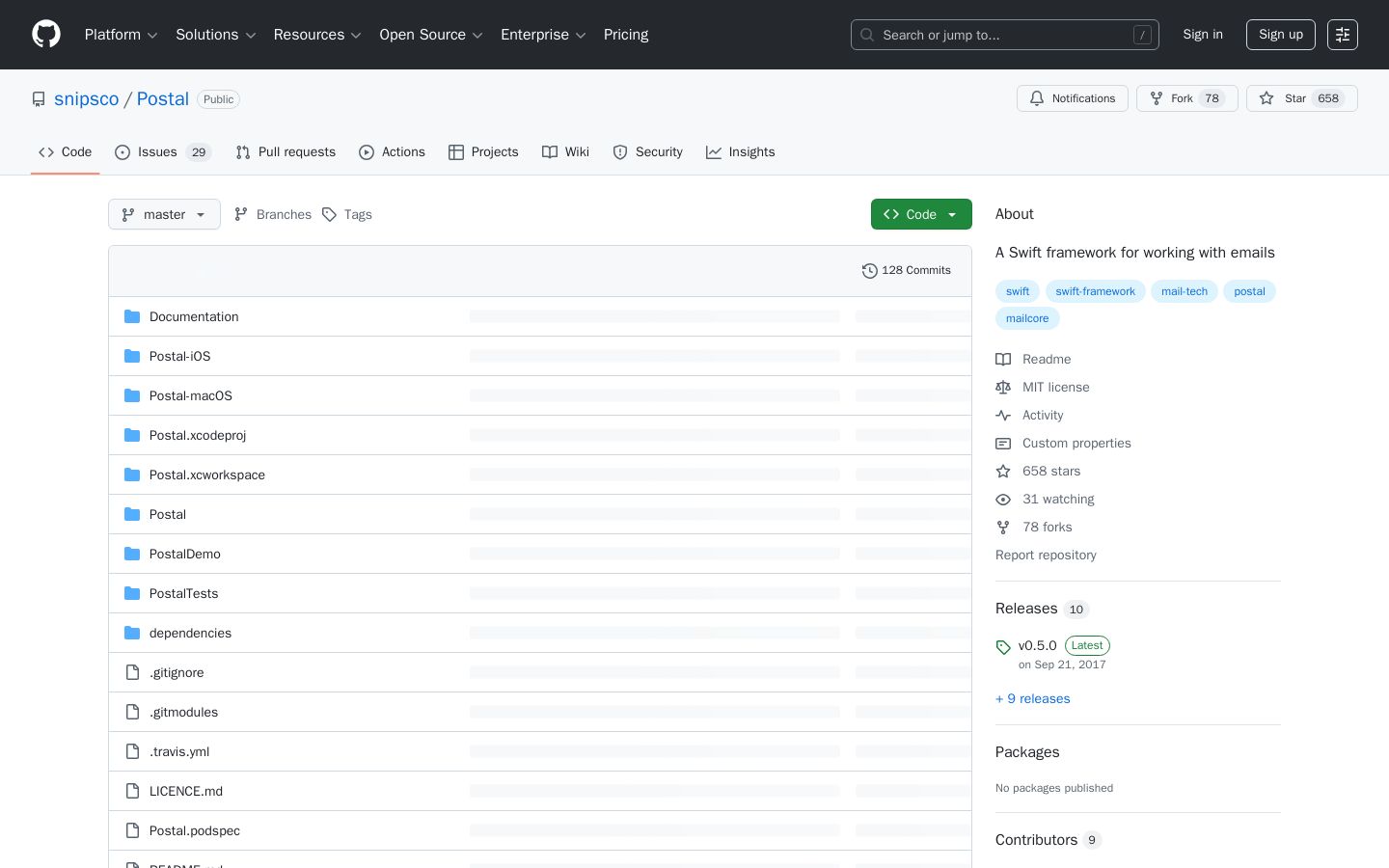The image size is (1389, 868).
Task: Switch to the Issues tab
Action: 163,152
